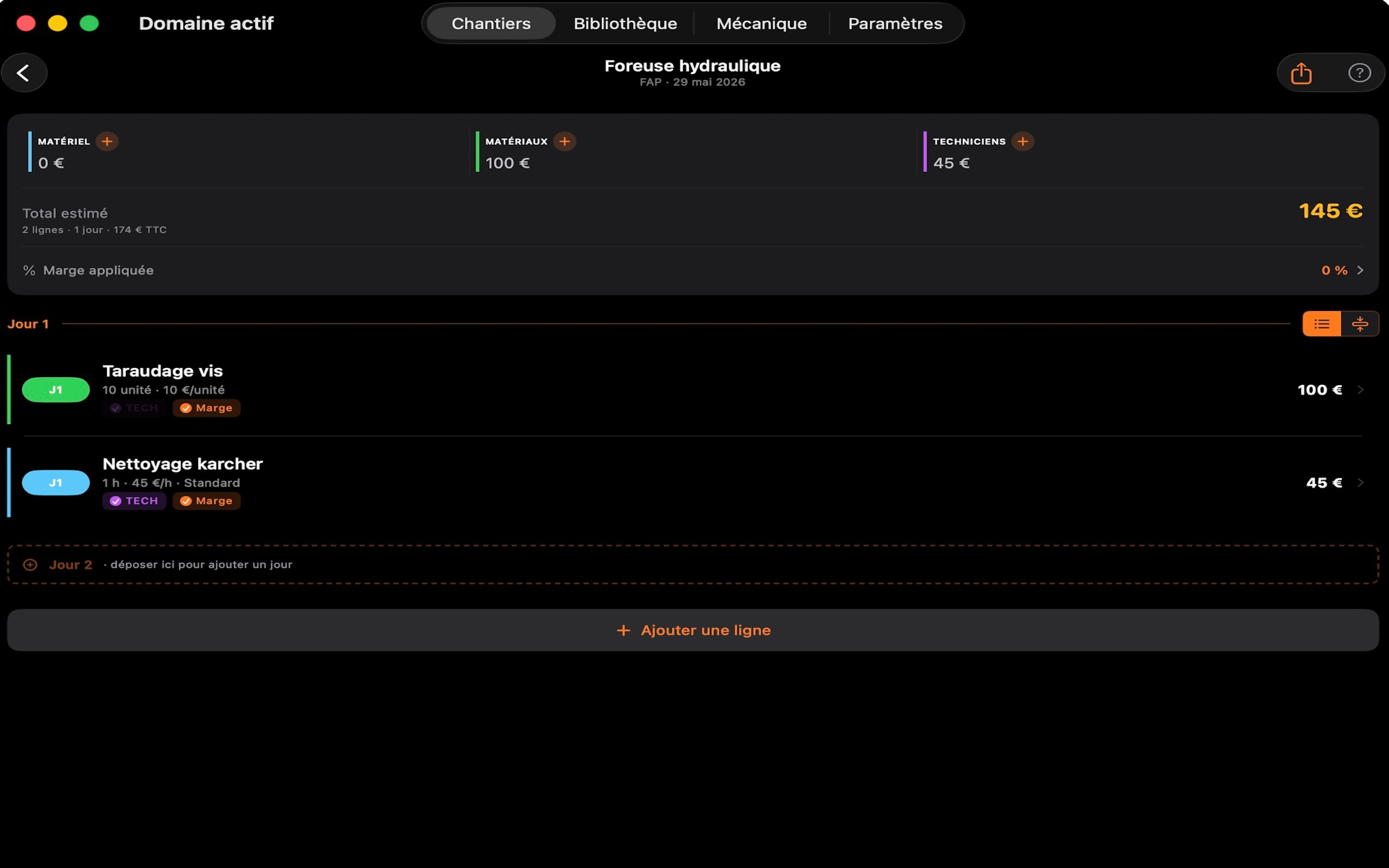The height and width of the screenshot is (868, 1389).
Task: Click Ajouter une ligne button
Action: tap(693, 630)
